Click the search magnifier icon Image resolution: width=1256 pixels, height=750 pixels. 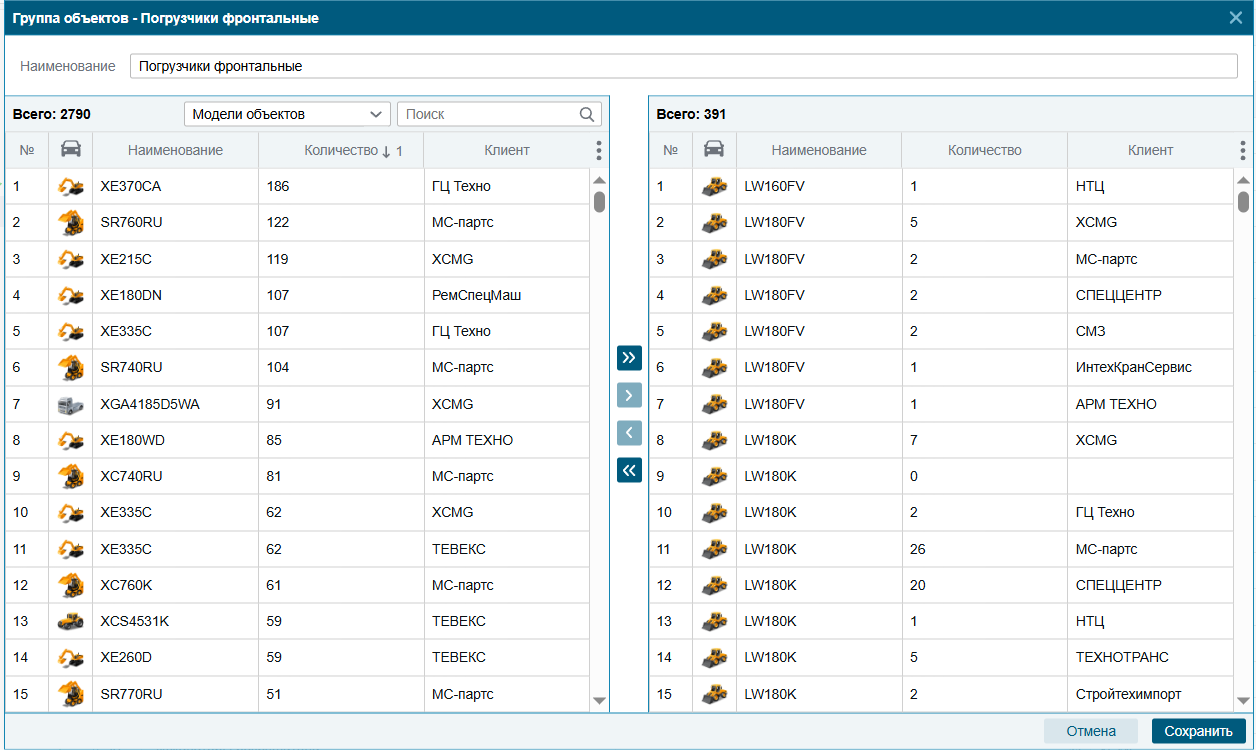(587, 114)
